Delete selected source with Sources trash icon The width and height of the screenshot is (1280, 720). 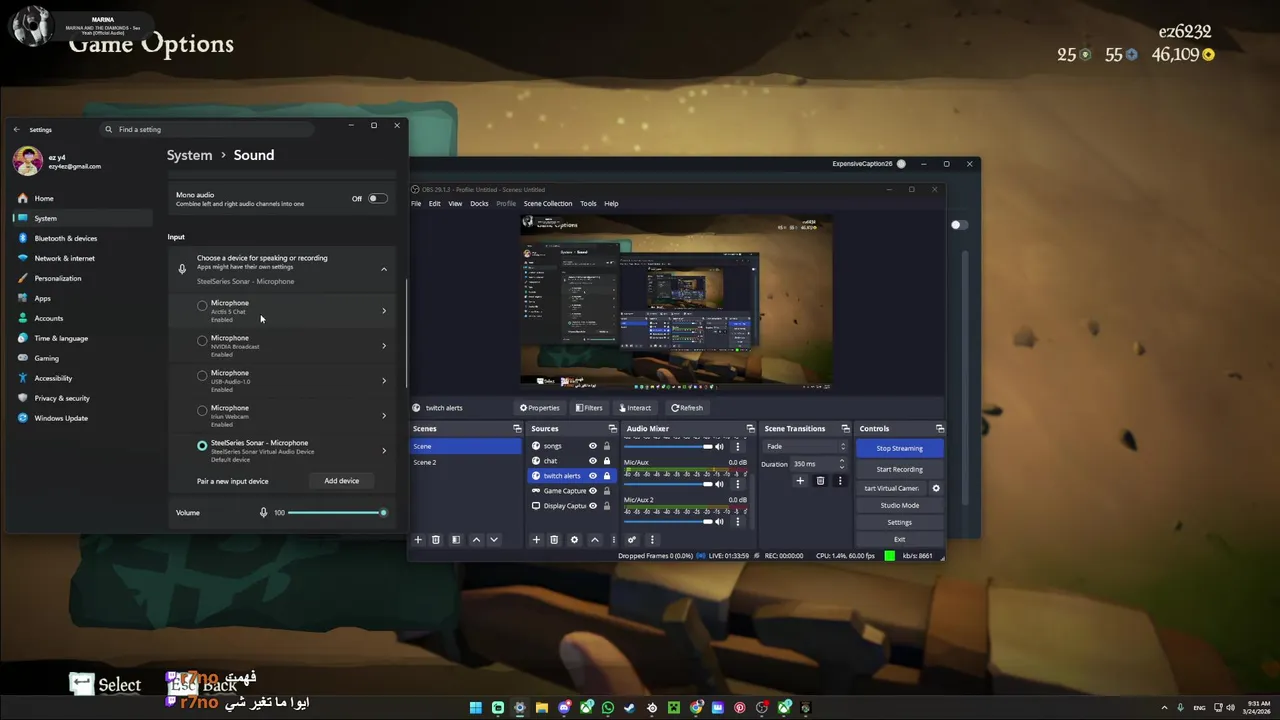[x=554, y=540]
